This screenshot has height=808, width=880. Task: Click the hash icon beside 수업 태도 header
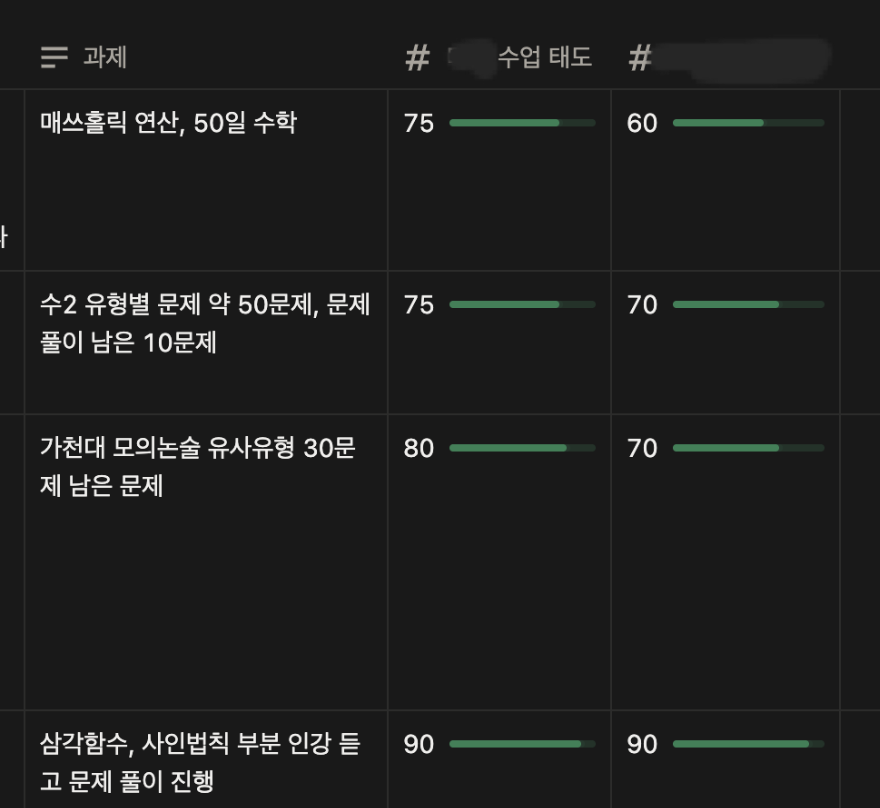click(x=417, y=58)
